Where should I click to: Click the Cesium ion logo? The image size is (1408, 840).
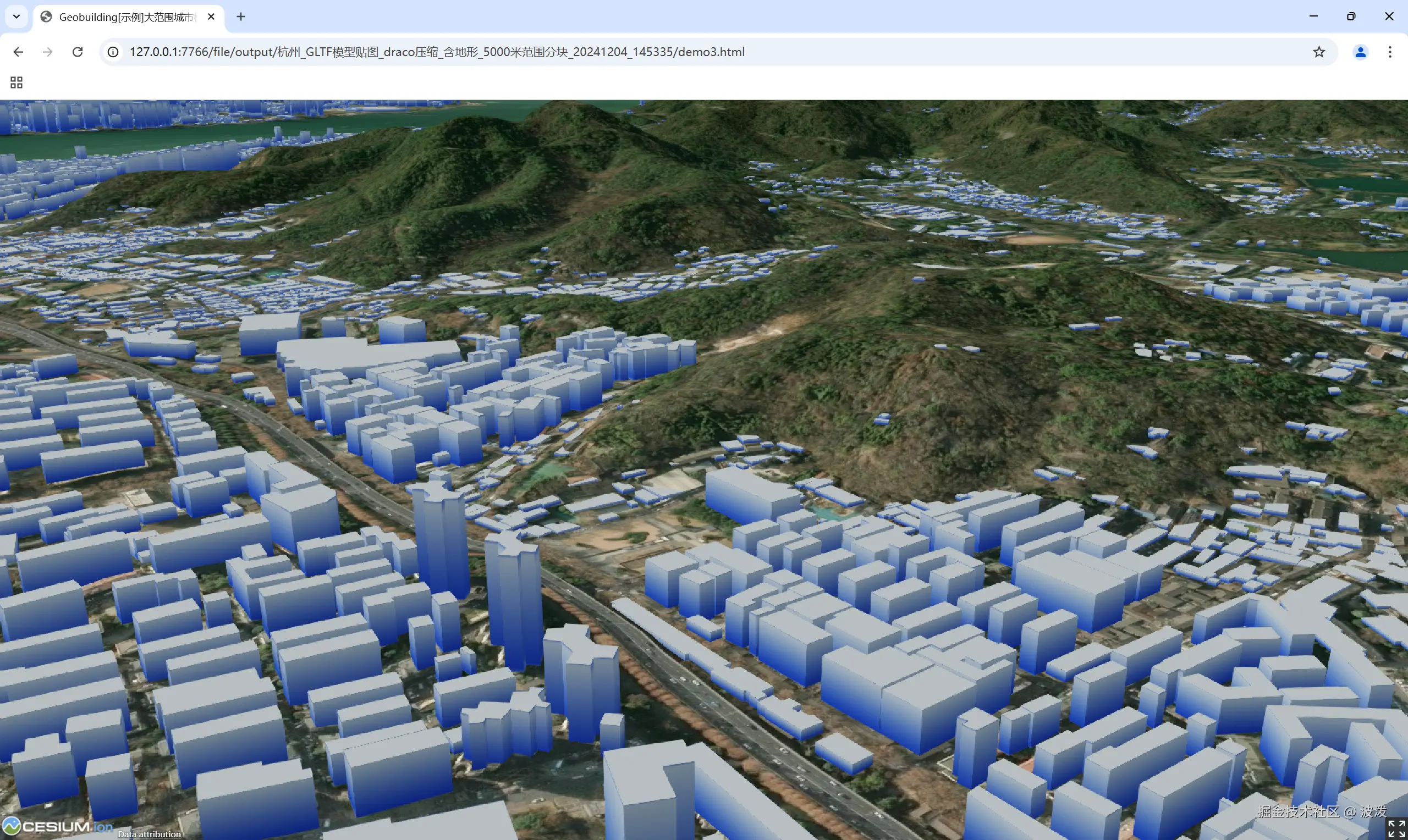[x=57, y=826]
